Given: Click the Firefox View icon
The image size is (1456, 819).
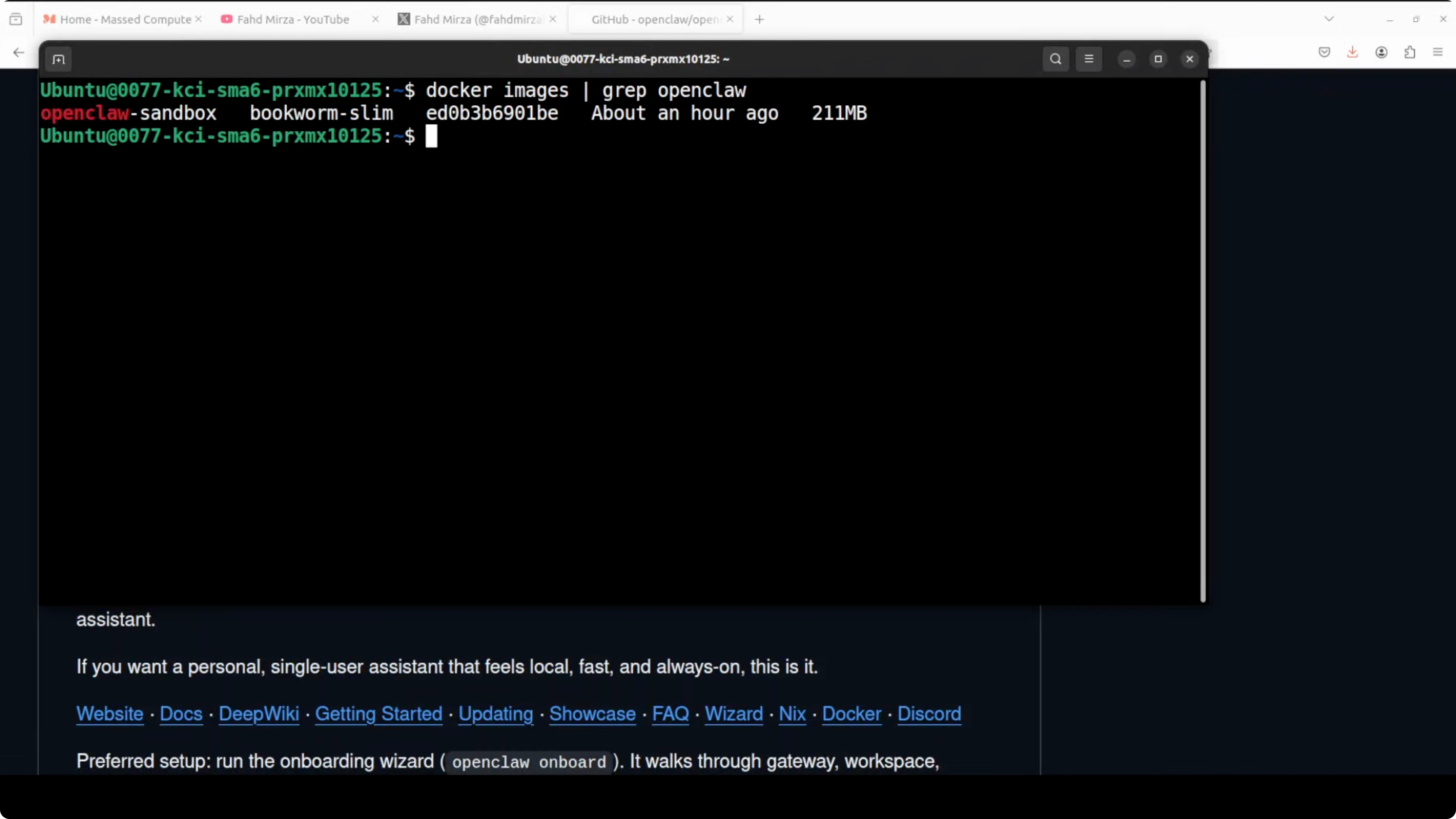Looking at the screenshot, I should click(16, 19).
